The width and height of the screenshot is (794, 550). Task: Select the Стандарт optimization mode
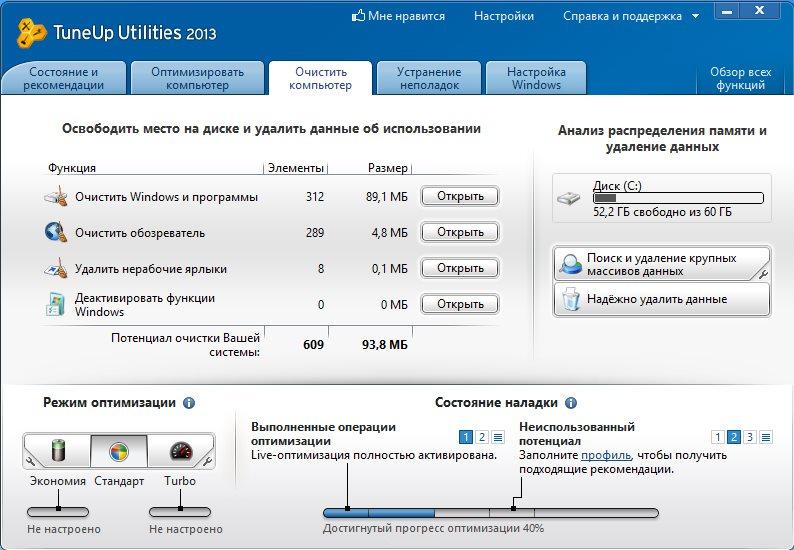[x=119, y=451]
